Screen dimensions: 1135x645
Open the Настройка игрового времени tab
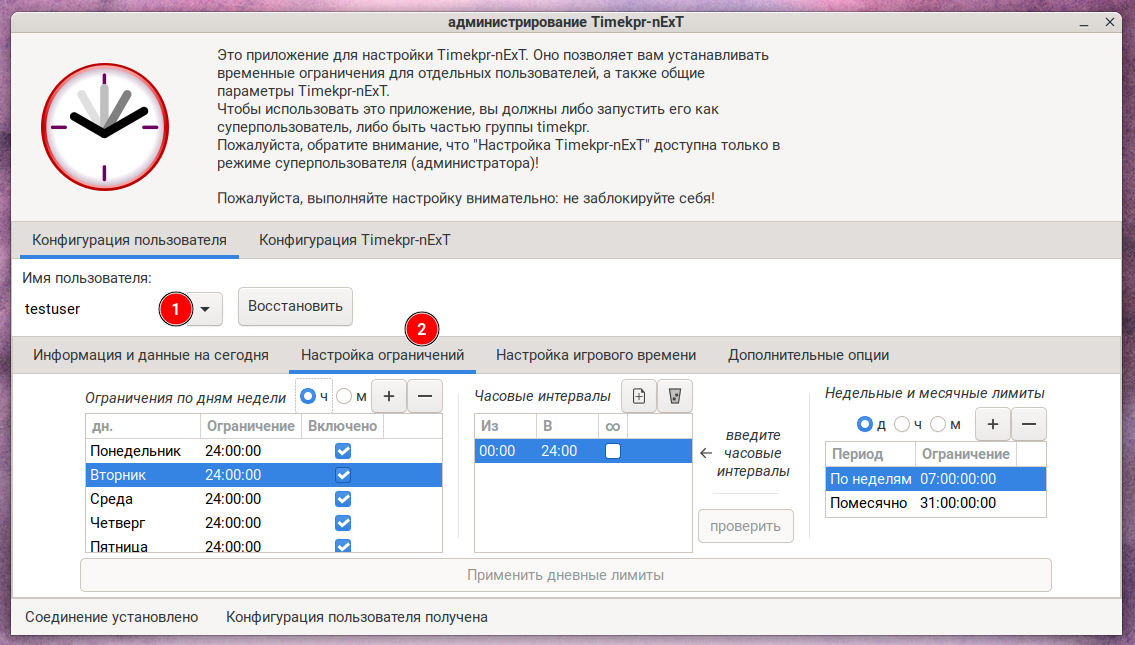[x=596, y=355]
